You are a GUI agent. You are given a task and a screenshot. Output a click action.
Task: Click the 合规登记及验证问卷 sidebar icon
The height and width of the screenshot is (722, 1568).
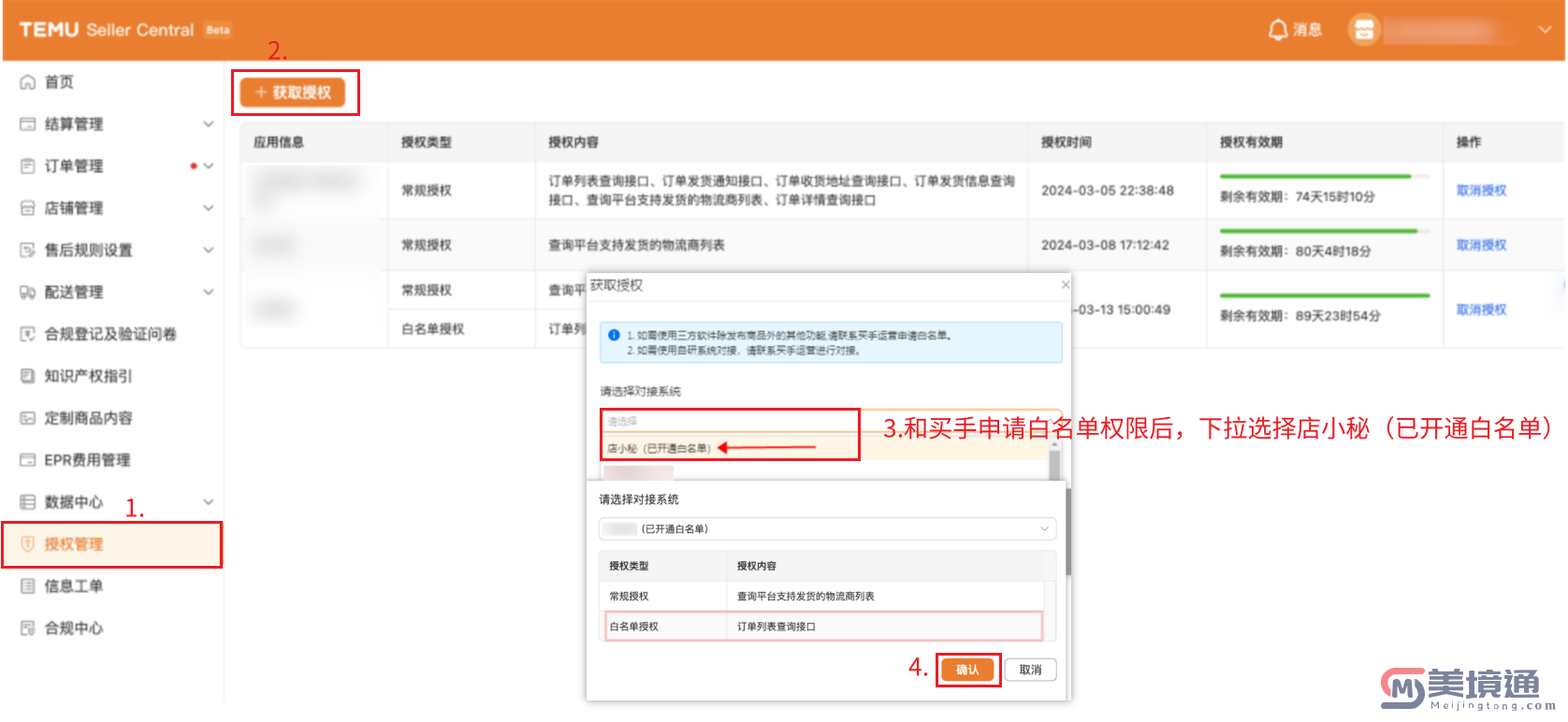(28, 334)
